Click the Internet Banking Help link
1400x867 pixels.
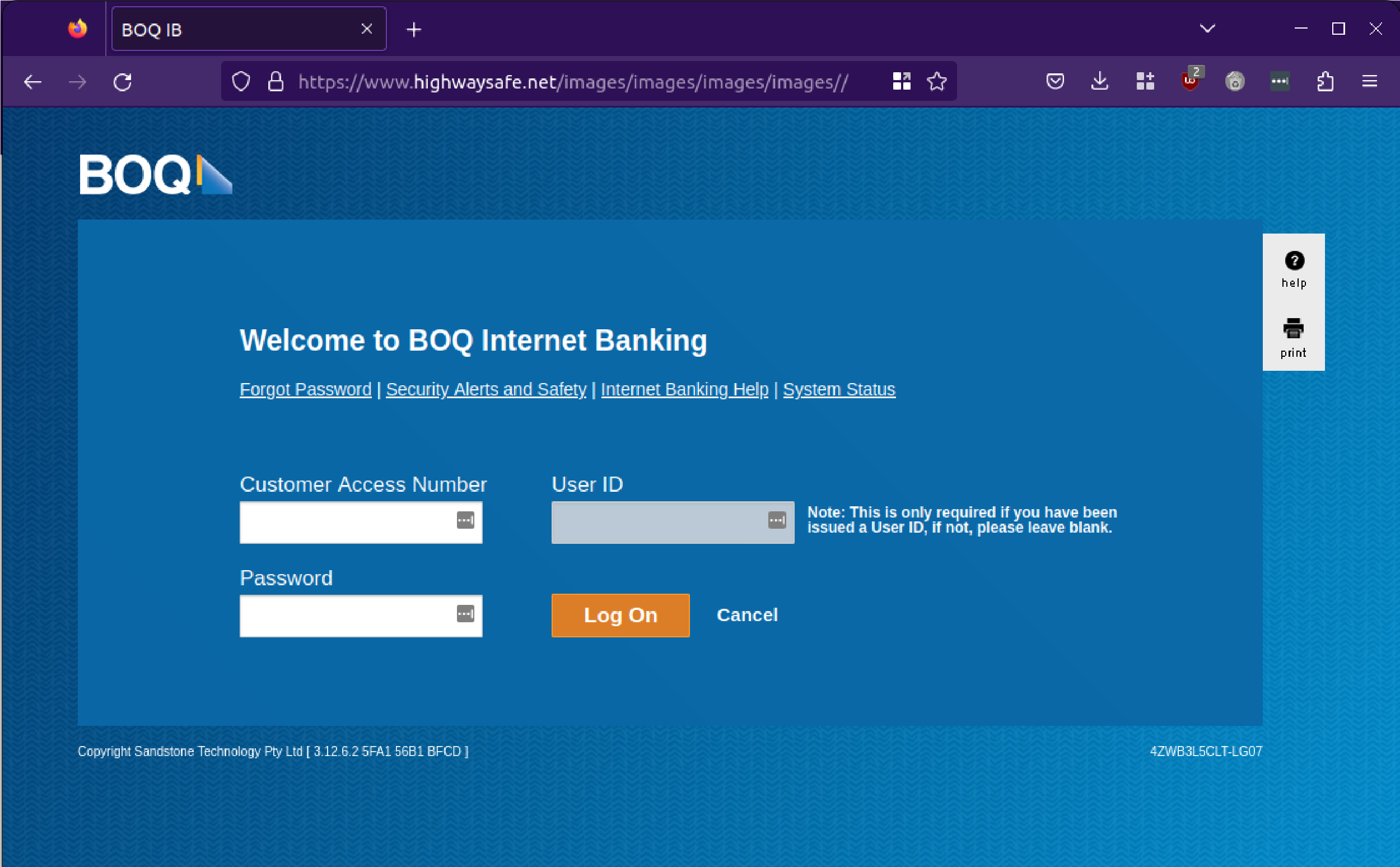click(x=684, y=389)
